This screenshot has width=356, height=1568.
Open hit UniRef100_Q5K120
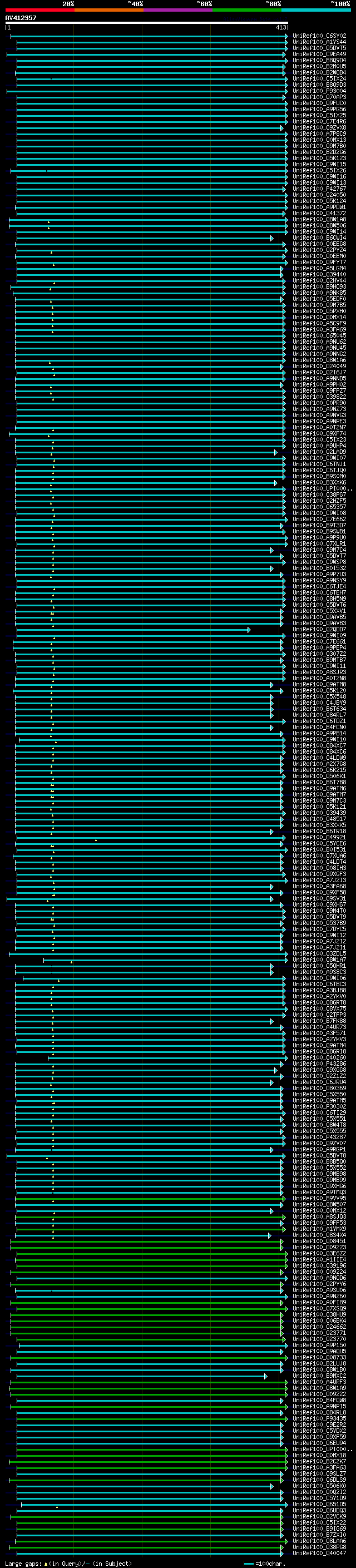pyautogui.click(x=319, y=691)
